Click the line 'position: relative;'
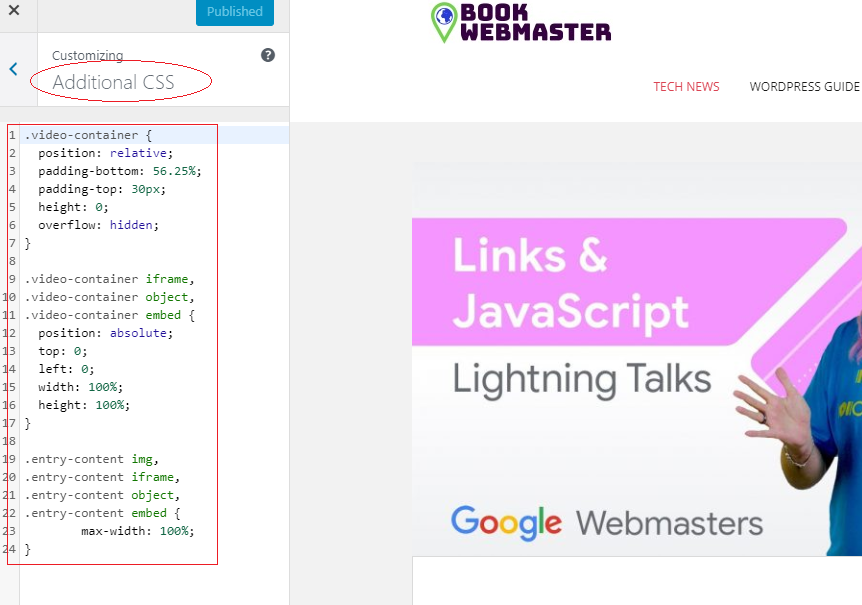The height and width of the screenshot is (605, 862). tap(106, 153)
